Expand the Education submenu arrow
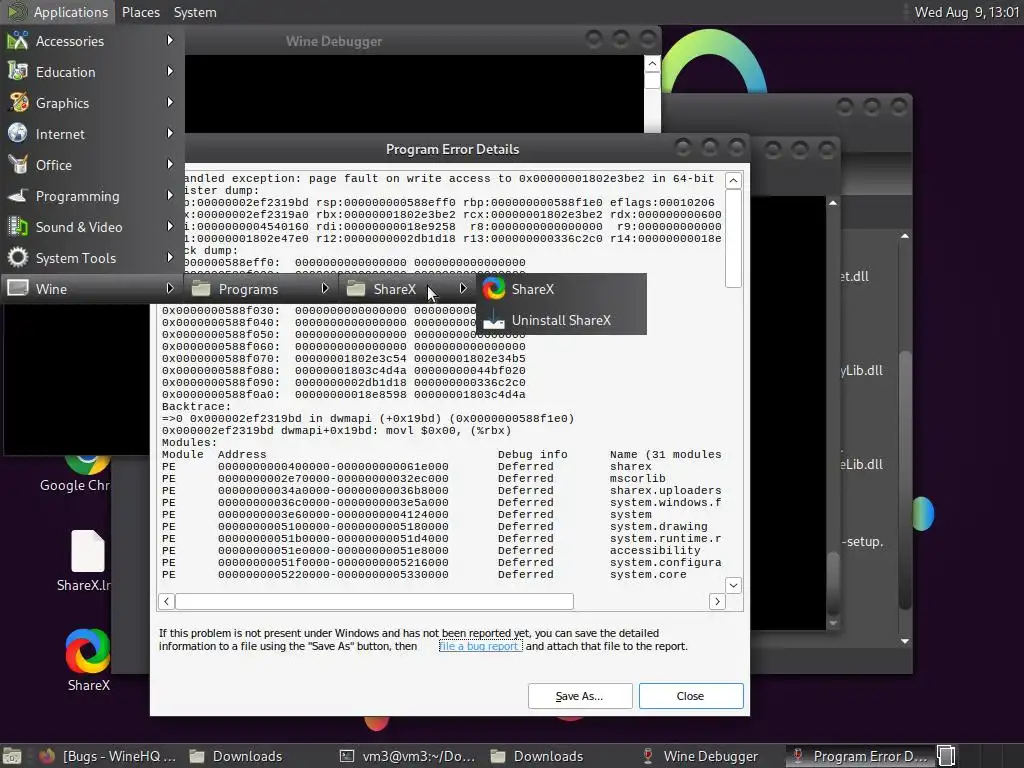1024x768 pixels. [170, 71]
